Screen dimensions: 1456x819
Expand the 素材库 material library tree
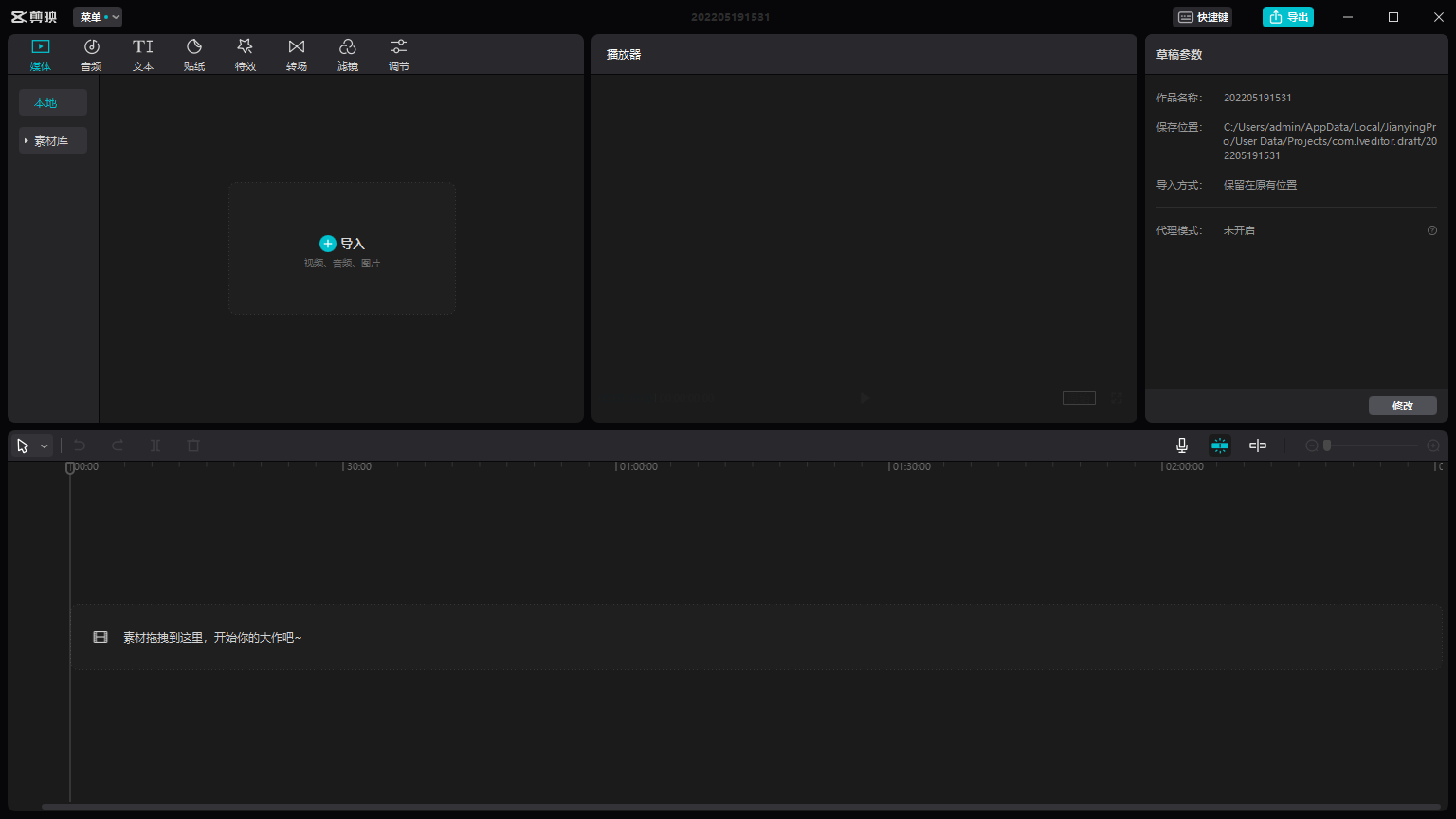tap(52, 140)
